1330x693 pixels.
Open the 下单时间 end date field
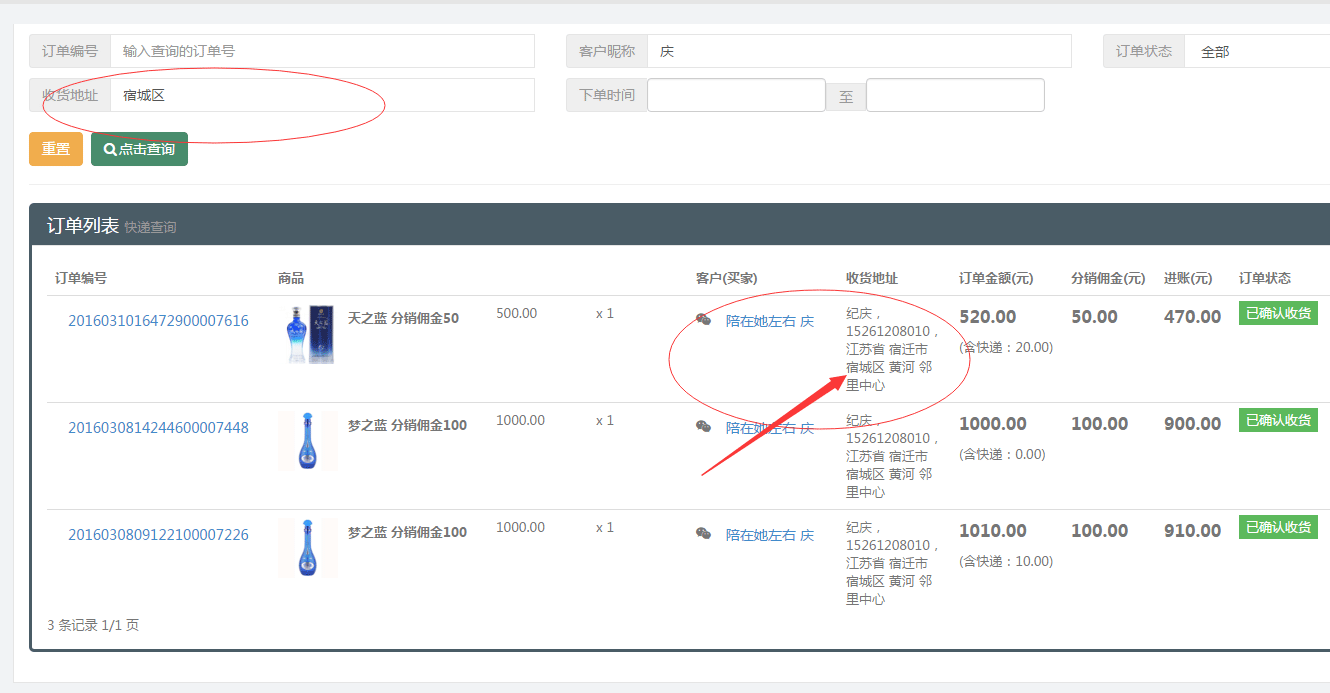coord(955,95)
